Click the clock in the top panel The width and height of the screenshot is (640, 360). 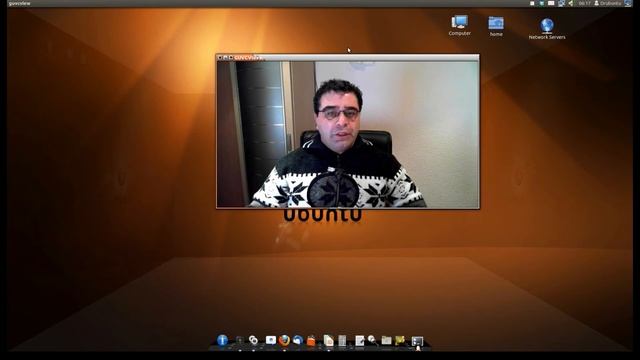click(584, 3)
